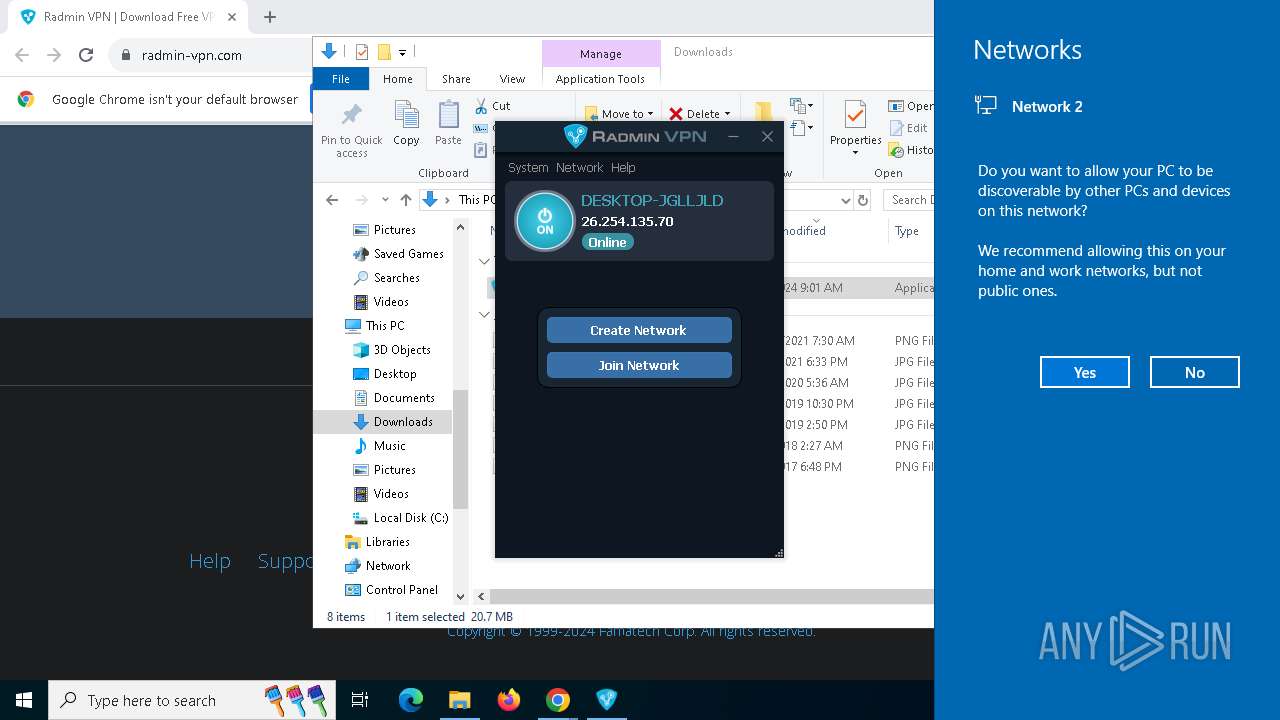Open Libraries in navigation pane
Screen dimensions: 1280x720
pyautogui.click(x=387, y=542)
